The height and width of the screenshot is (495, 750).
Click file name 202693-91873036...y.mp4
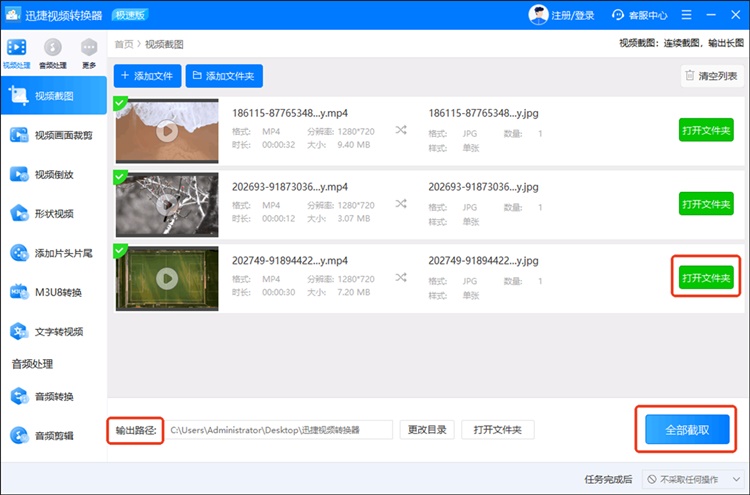290,187
